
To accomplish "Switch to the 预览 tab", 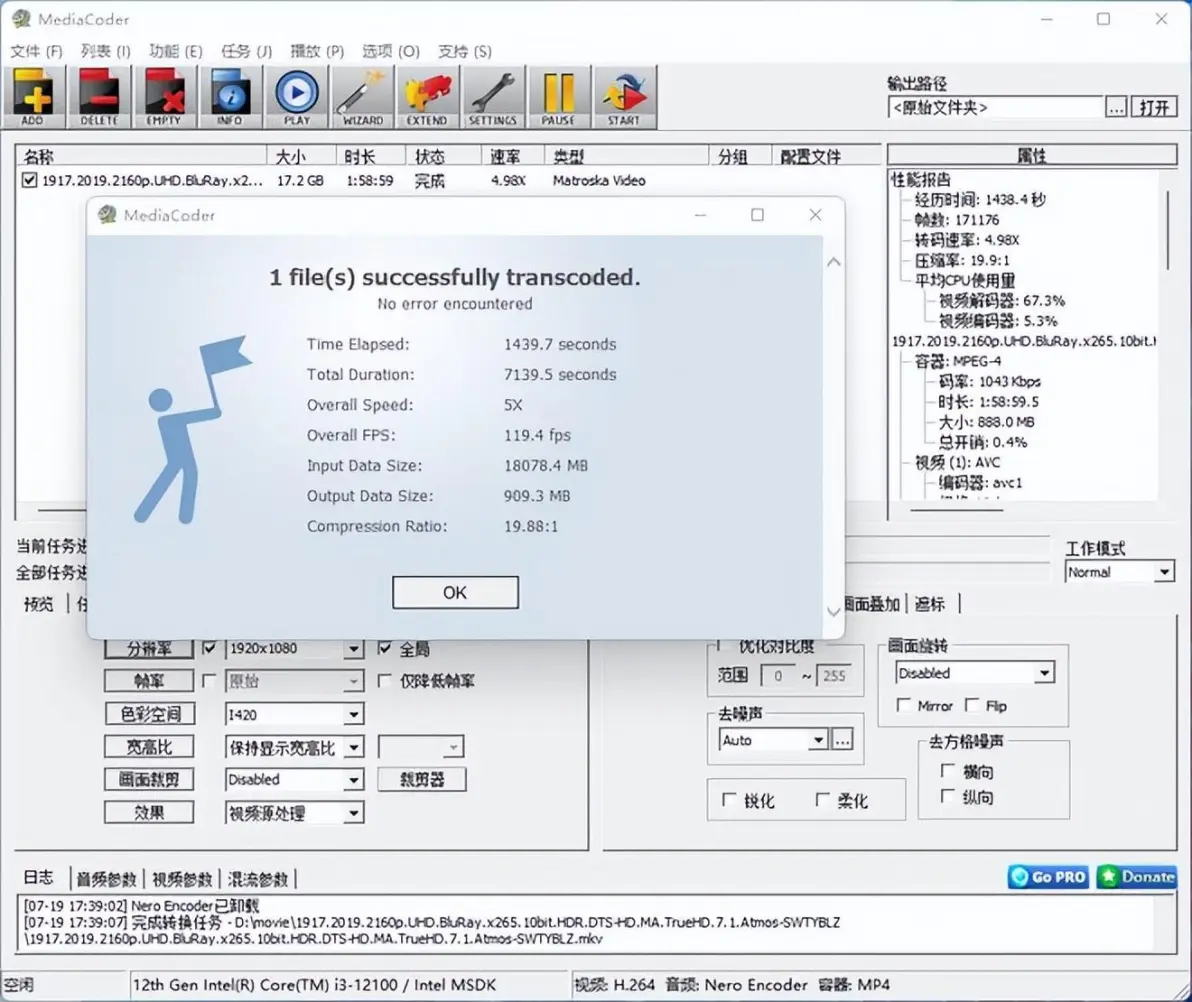I will tap(39, 604).
